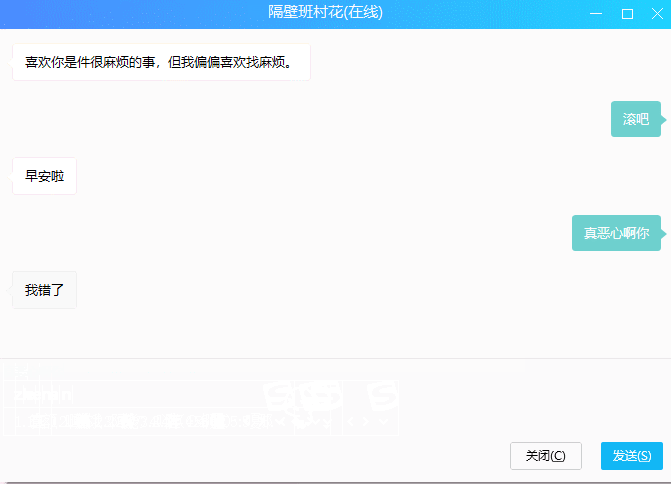The width and height of the screenshot is (671, 484).
Task: Click previous candidate page arrow
Action: [349, 422]
